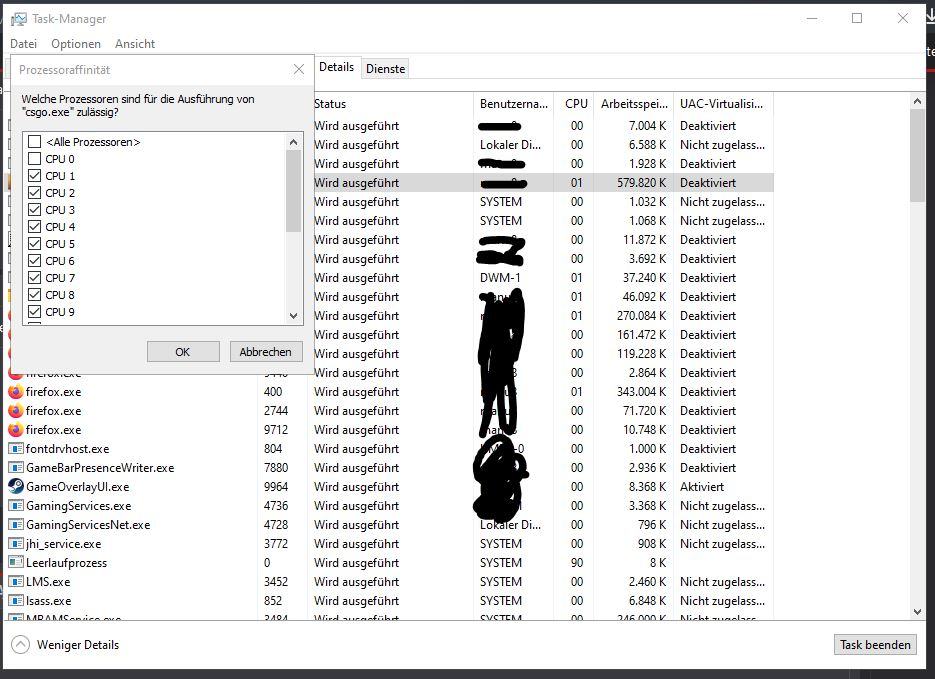Click the LMS.exe process icon
This screenshot has height=679, width=935.
16,582
